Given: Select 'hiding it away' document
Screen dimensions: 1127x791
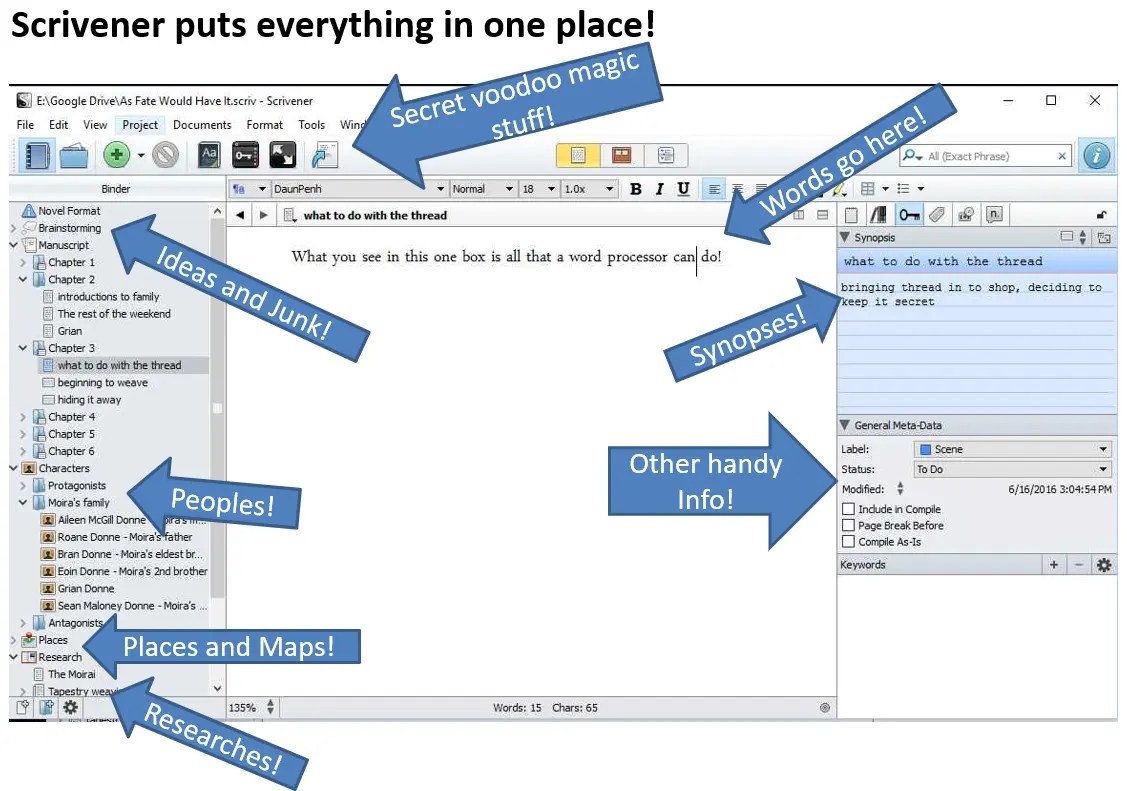Looking at the screenshot, I should [89, 400].
